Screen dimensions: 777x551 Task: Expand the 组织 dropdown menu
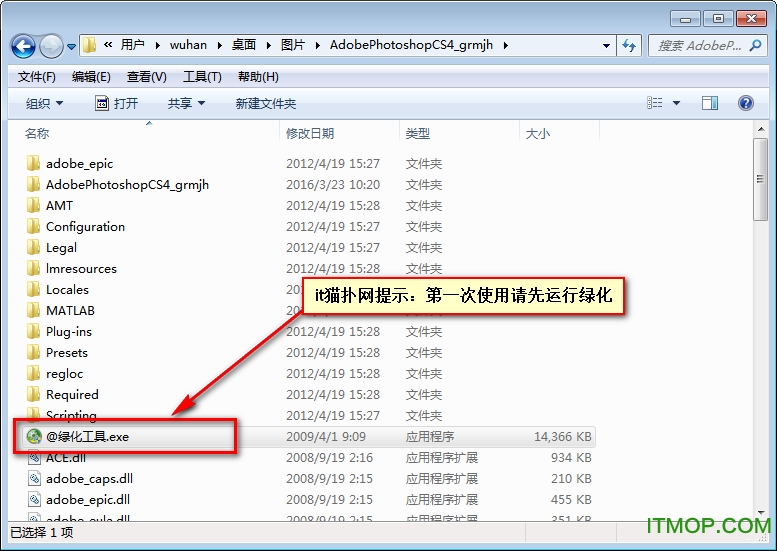[x=44, y=103]
